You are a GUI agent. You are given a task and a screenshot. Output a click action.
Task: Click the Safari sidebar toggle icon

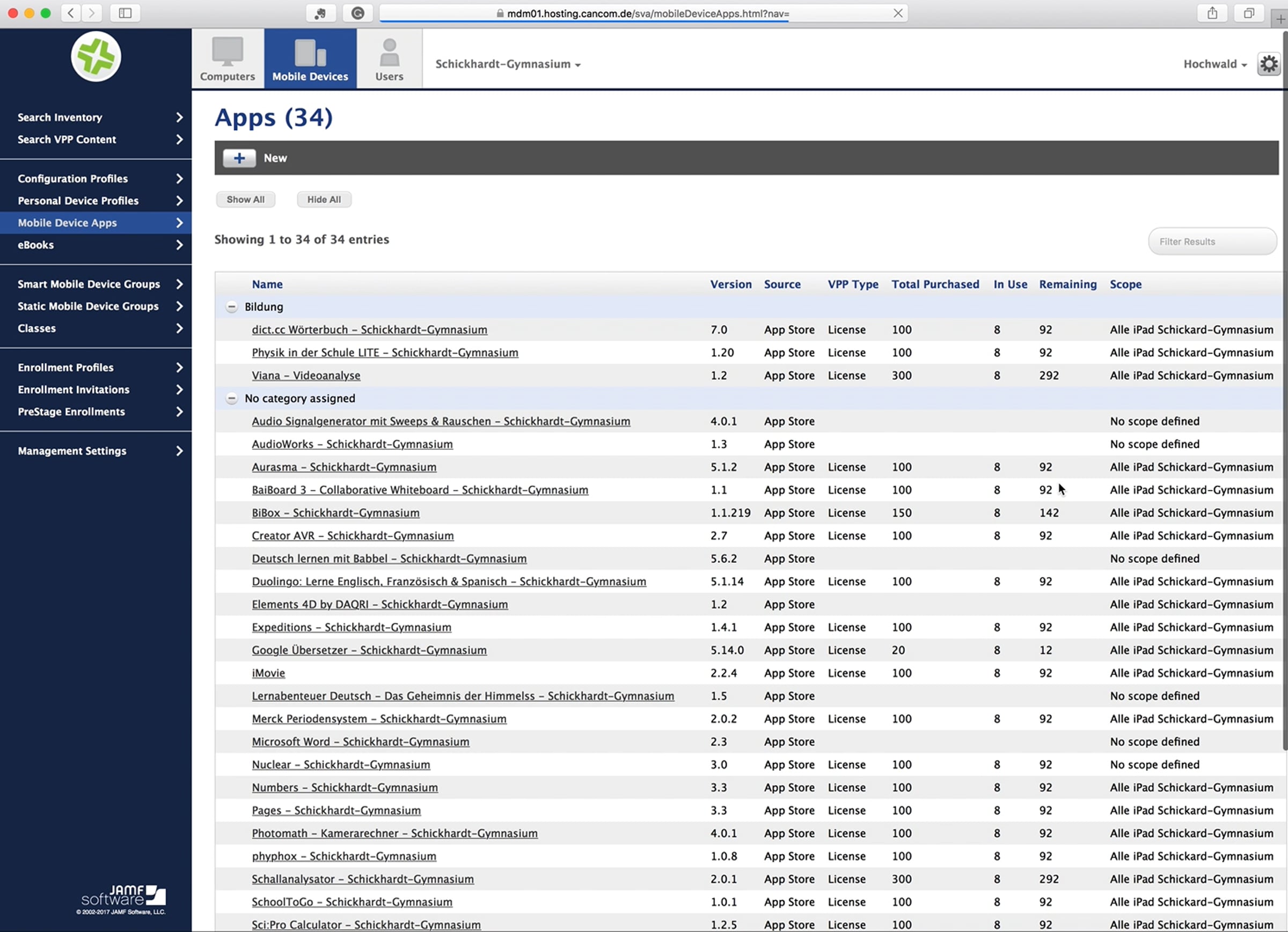(x=125, y=13)
